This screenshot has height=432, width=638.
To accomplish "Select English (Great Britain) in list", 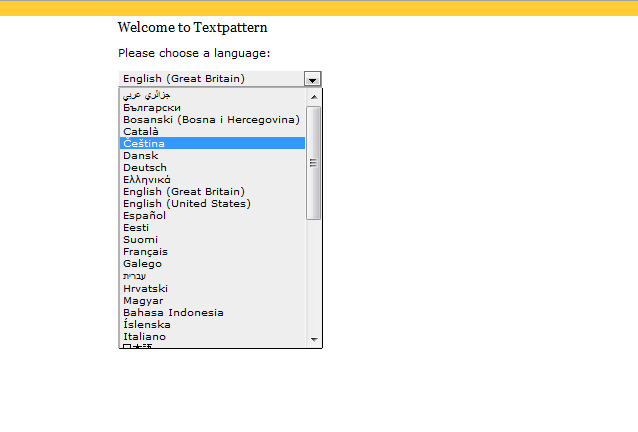I will pos(213,192).
